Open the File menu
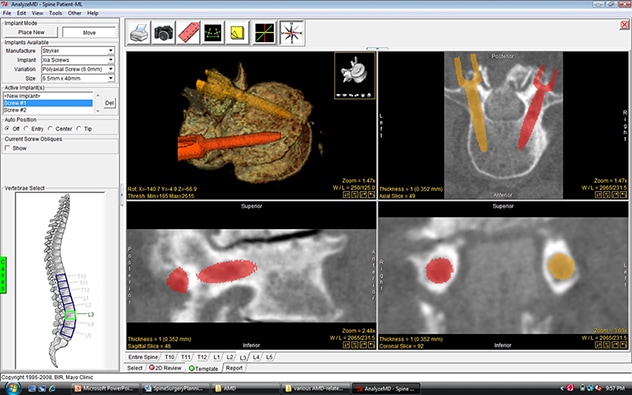The width and height of the screenshot is (632, 395). point(7,13)
